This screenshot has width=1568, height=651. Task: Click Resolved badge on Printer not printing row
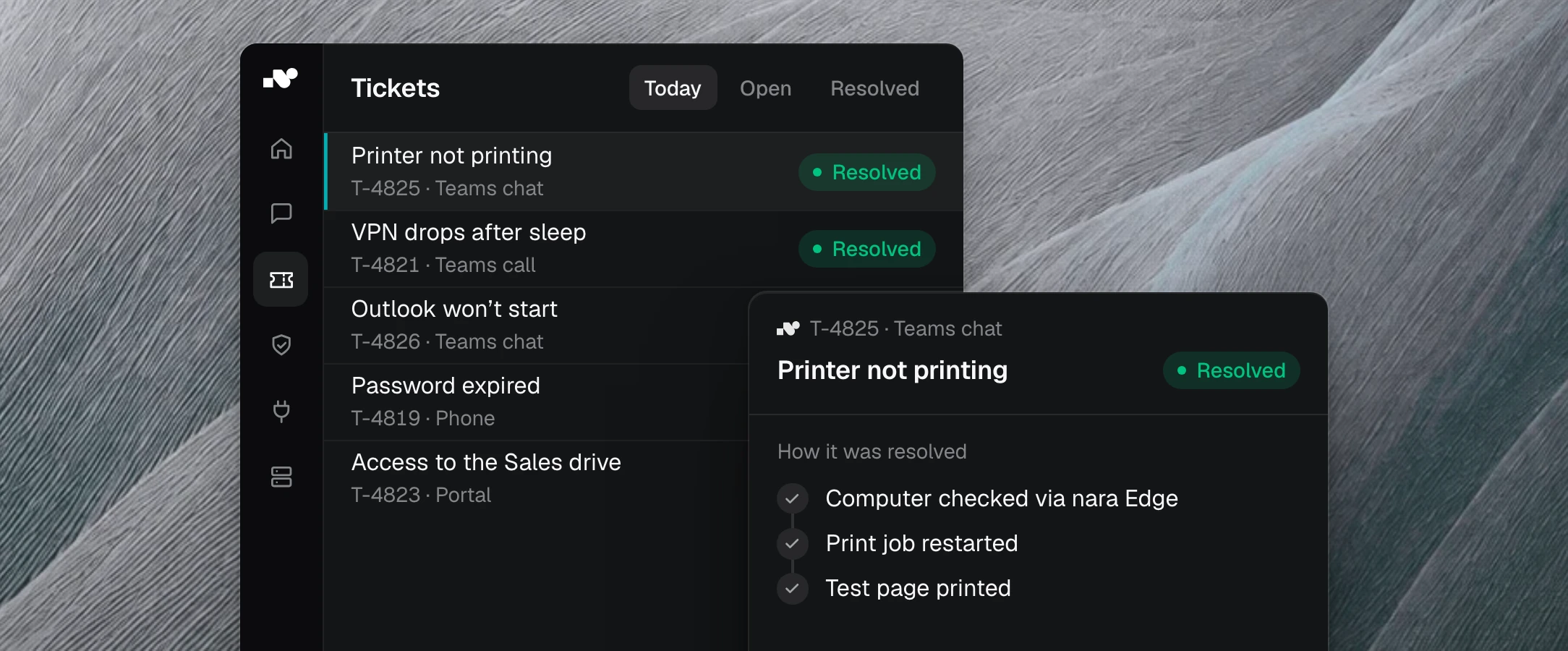866,172
